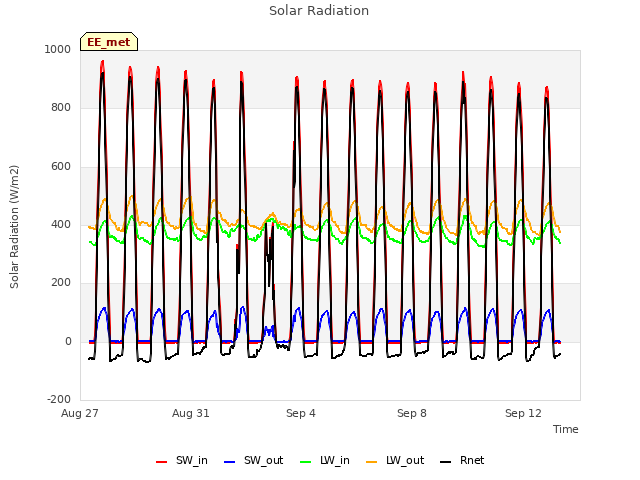
Task: Click the Aug 31 x-axis tick label
Action: pos(191,413)
